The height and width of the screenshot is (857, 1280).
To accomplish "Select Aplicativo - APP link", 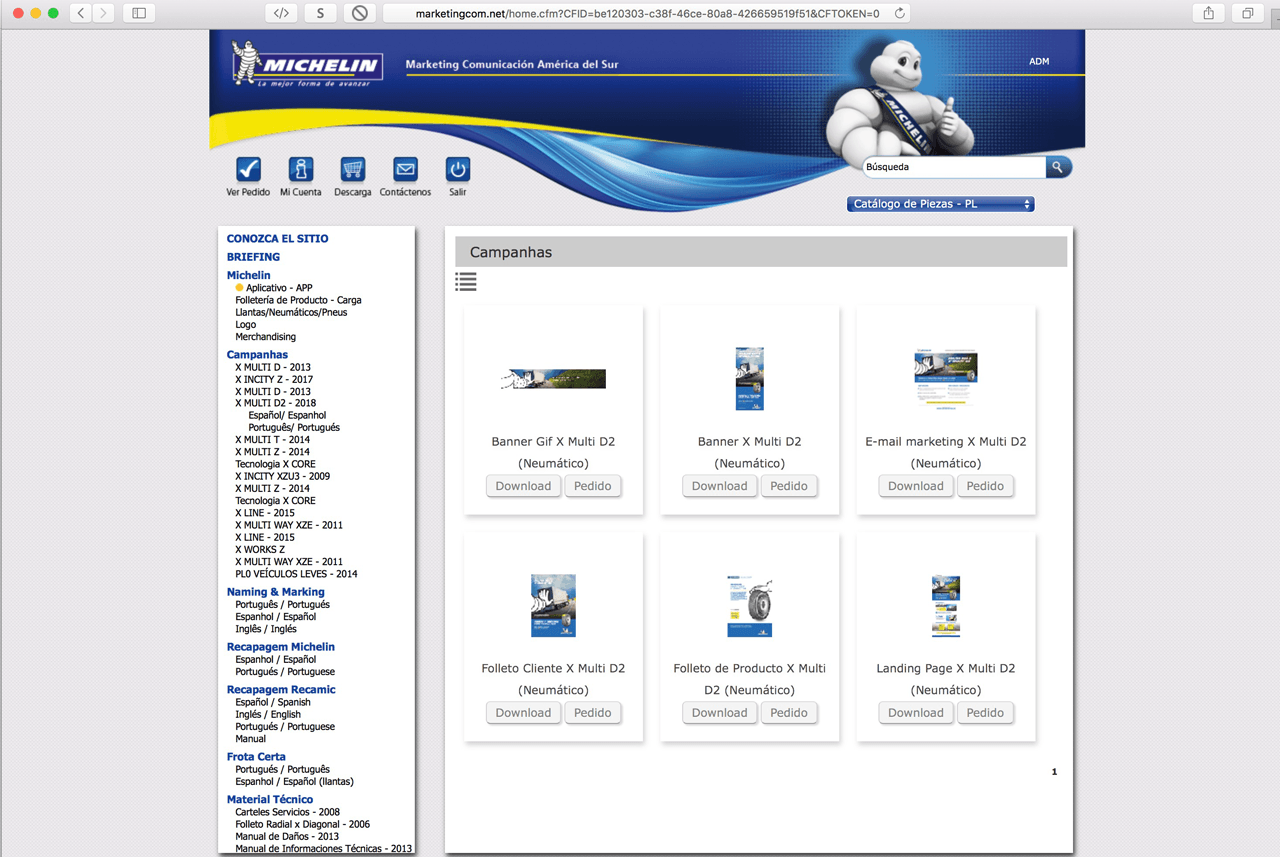I will (x=279, y=288).
